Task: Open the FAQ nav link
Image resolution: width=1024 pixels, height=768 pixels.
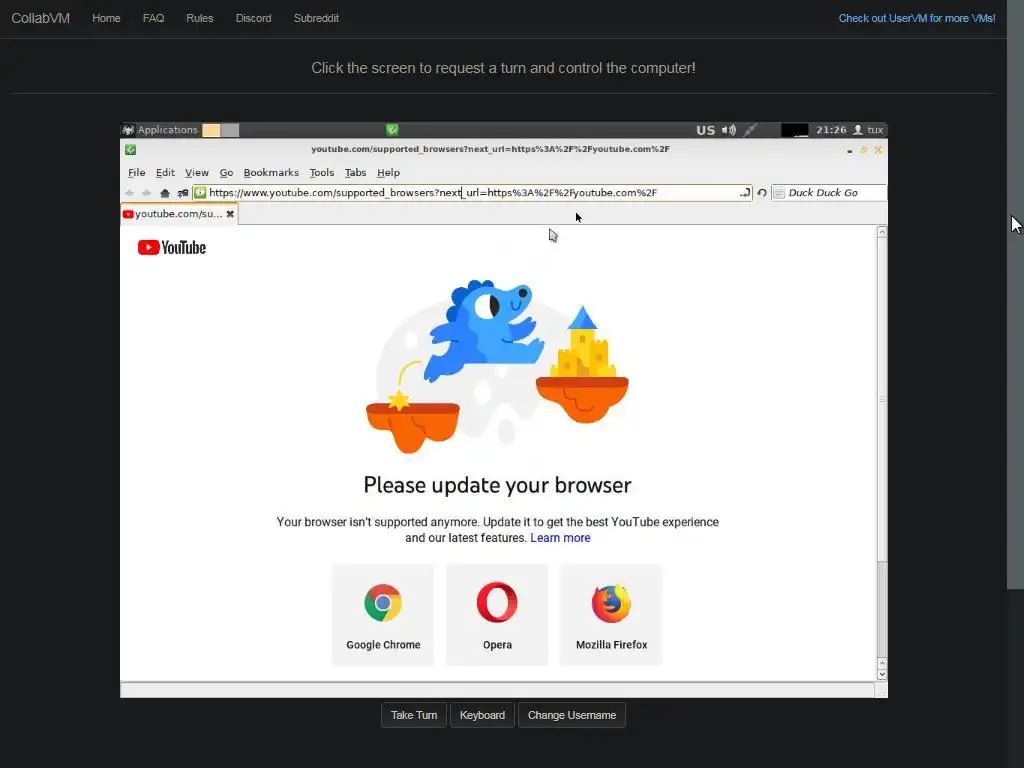Action: coord(153,18)
